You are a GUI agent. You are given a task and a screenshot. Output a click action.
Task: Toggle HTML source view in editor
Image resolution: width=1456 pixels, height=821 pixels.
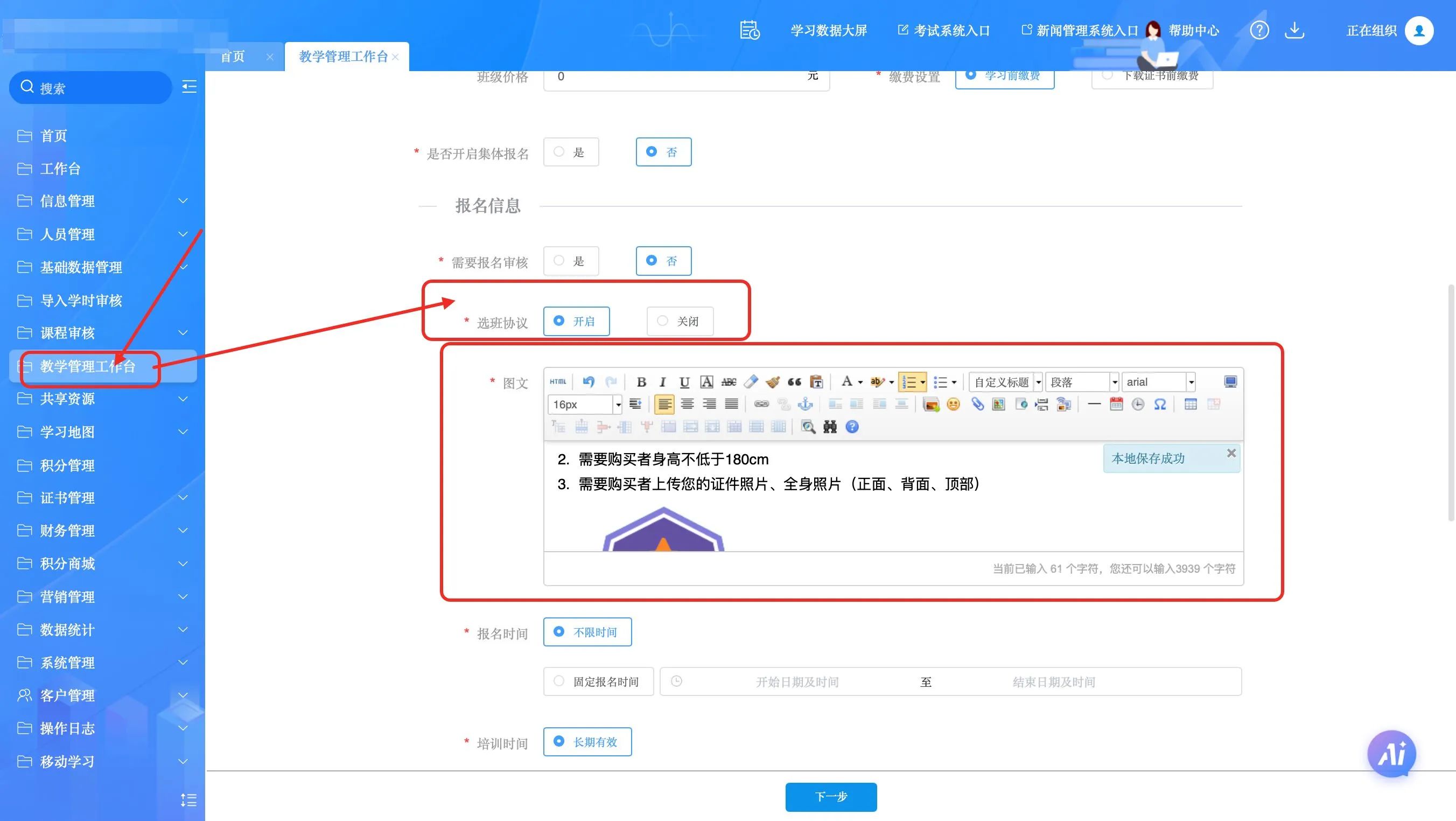(557, 381)
